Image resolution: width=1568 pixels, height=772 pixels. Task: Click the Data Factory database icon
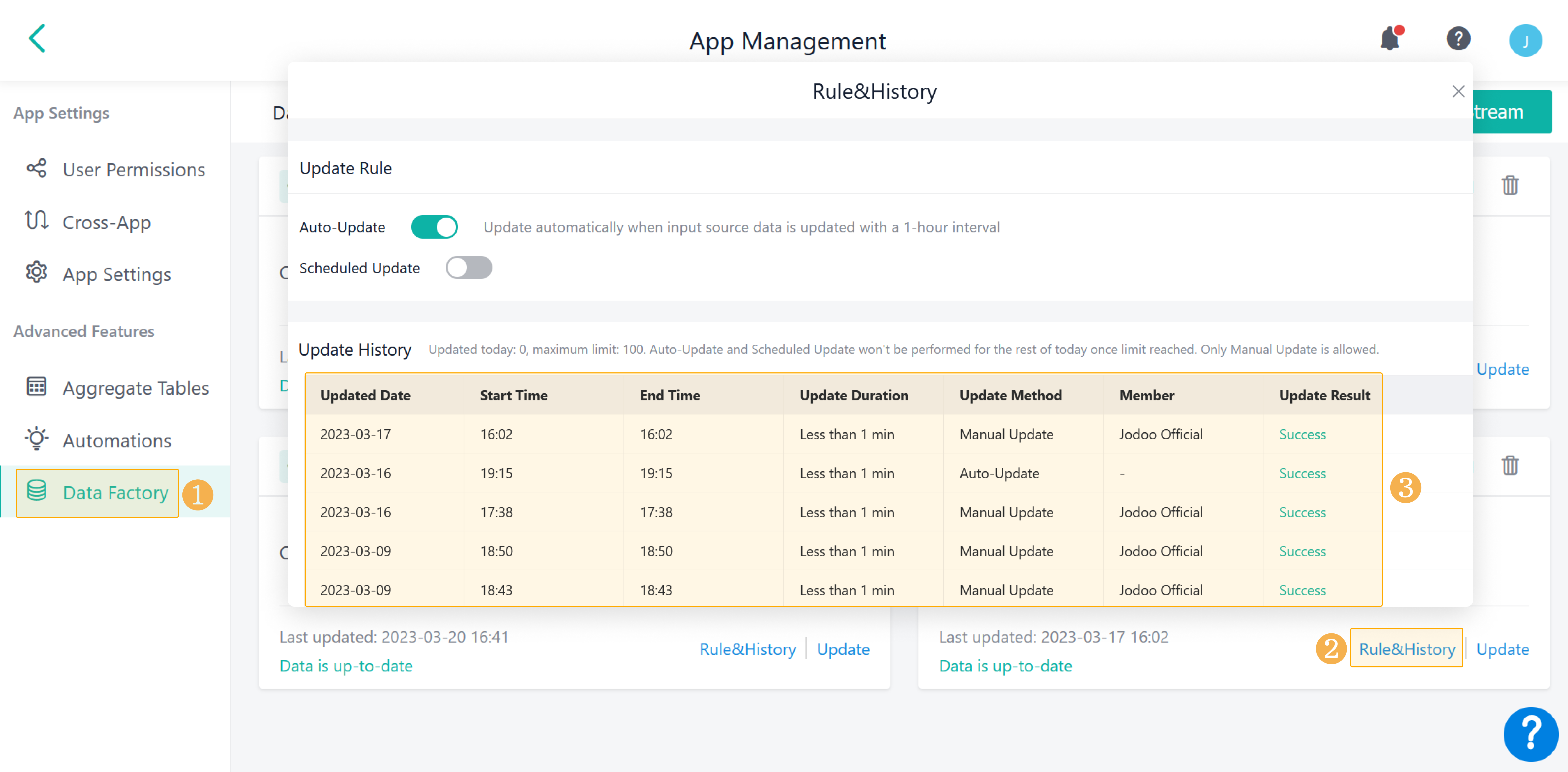[37, 491]
